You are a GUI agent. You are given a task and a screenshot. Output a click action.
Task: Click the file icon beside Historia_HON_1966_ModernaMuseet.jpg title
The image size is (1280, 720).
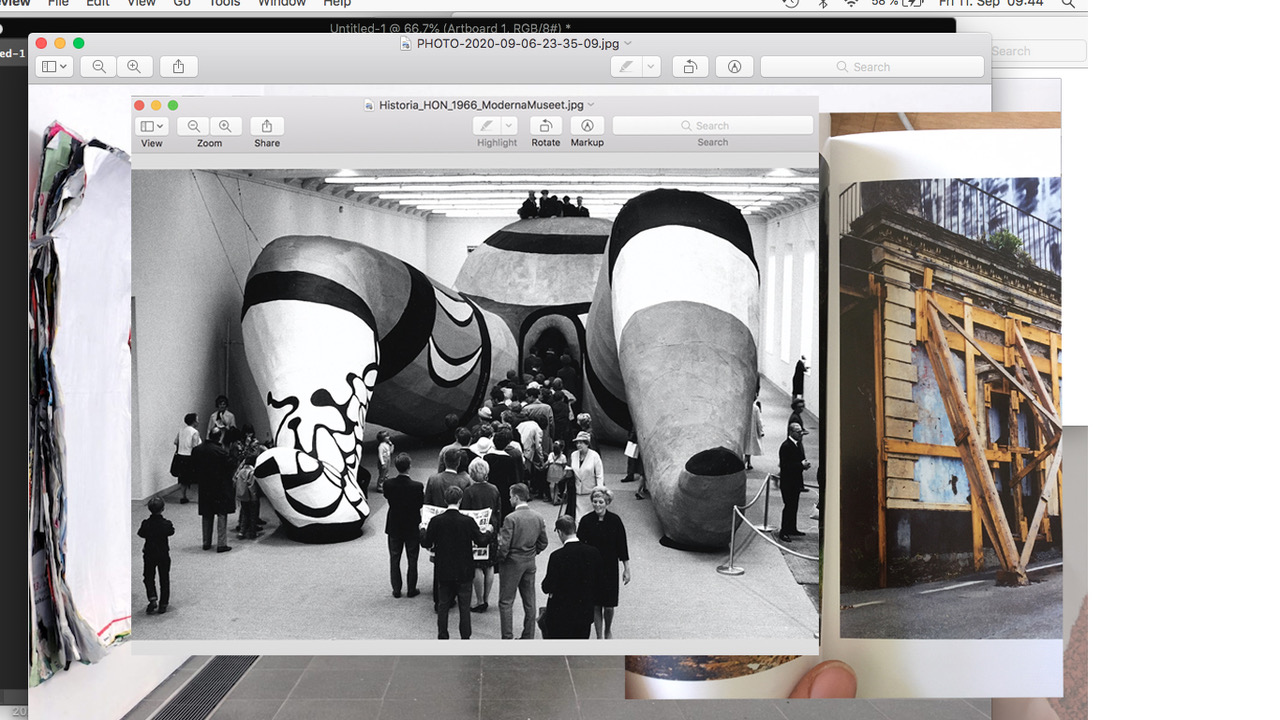369,104
